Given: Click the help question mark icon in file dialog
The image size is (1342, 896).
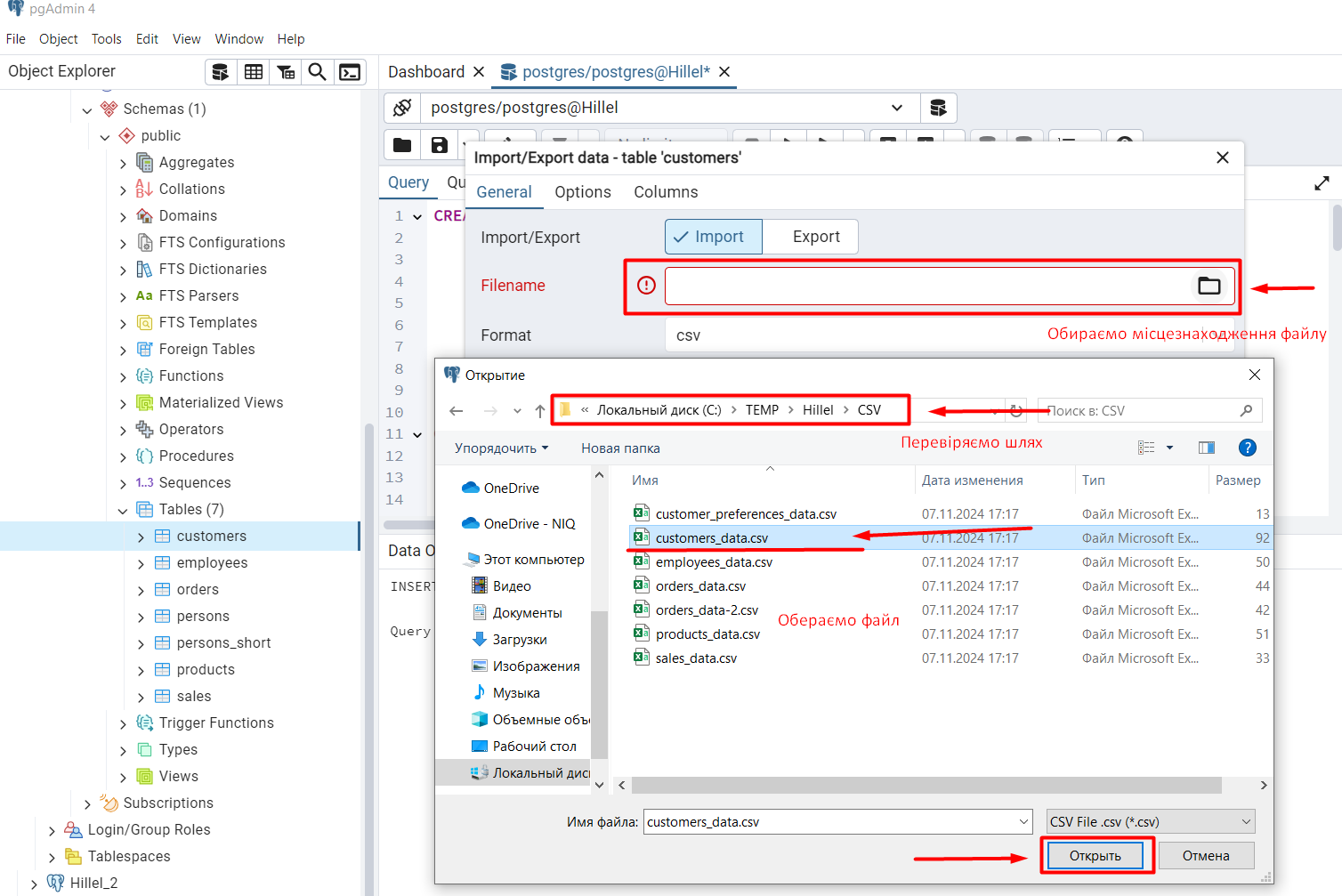Looking at the screenshot, I should 1247,448.
